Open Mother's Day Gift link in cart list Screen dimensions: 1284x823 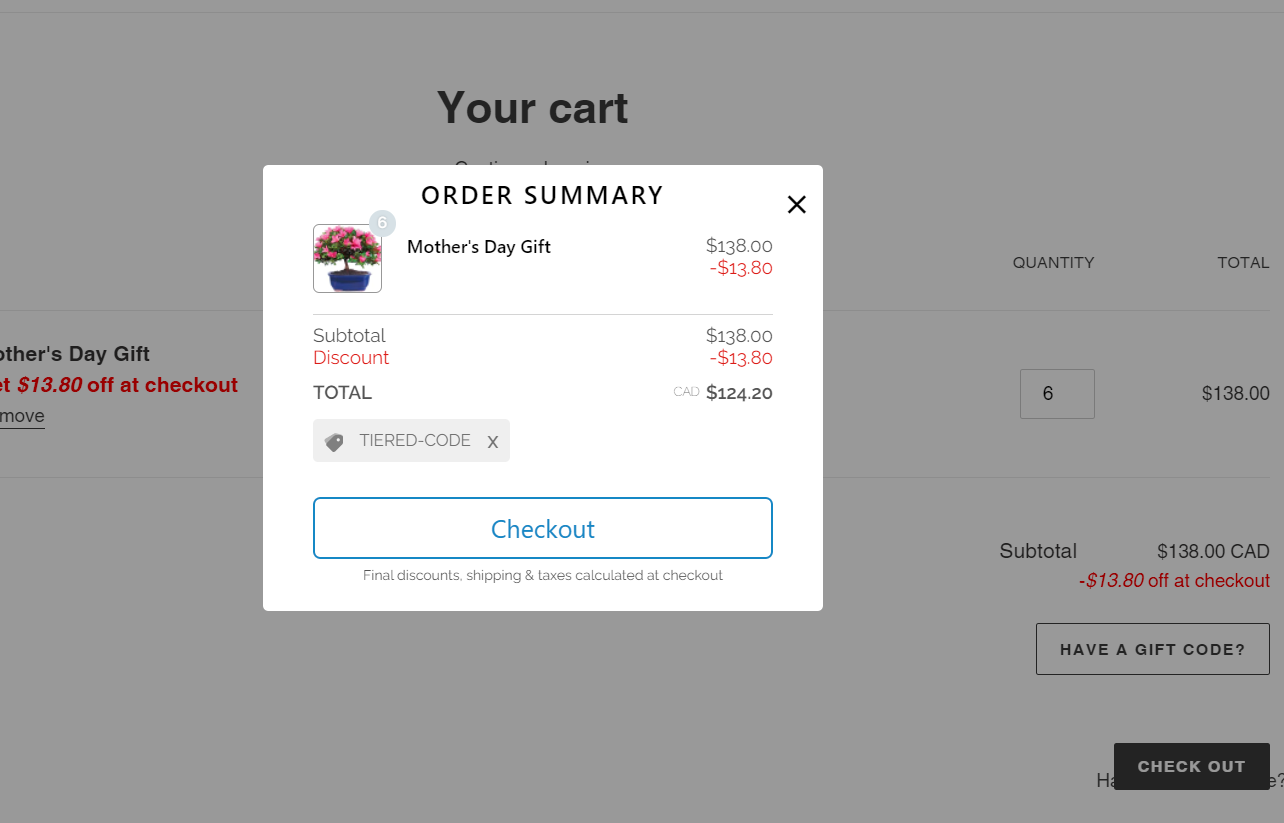75,354
